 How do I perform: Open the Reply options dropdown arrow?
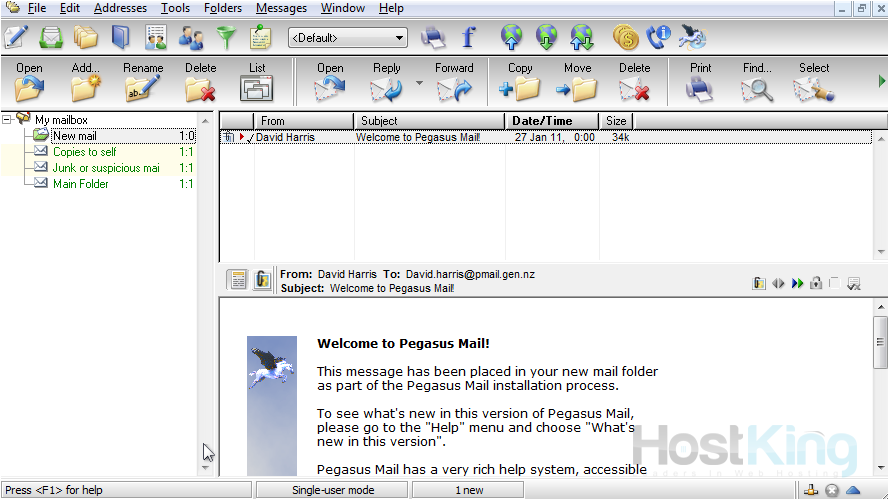click(x=419, y=83)
